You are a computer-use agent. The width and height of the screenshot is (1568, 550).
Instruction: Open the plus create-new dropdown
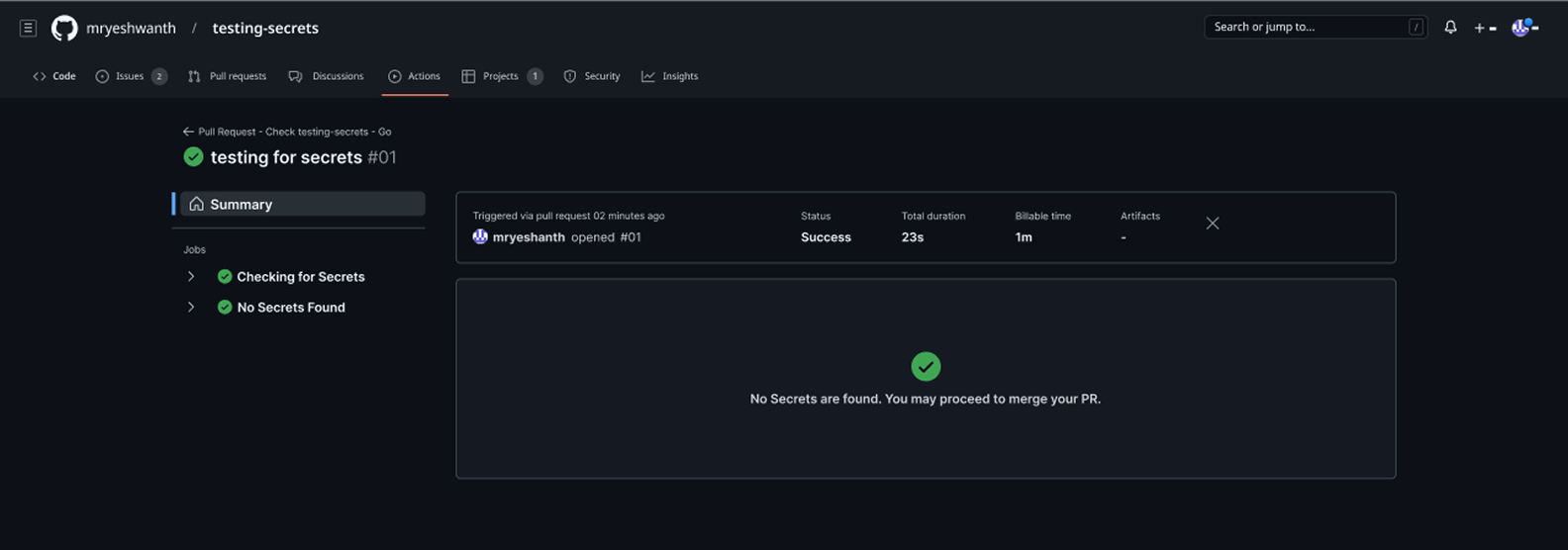coord(1485,28)
